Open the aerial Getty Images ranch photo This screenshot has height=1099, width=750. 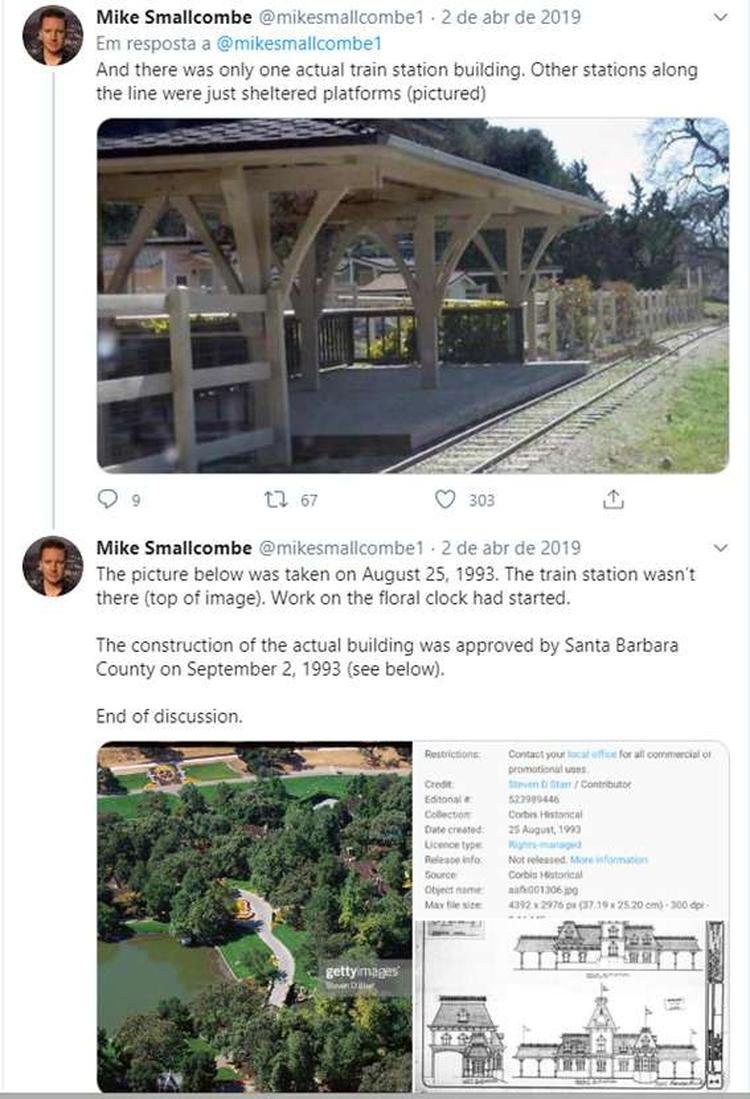(x=254, y=915)
